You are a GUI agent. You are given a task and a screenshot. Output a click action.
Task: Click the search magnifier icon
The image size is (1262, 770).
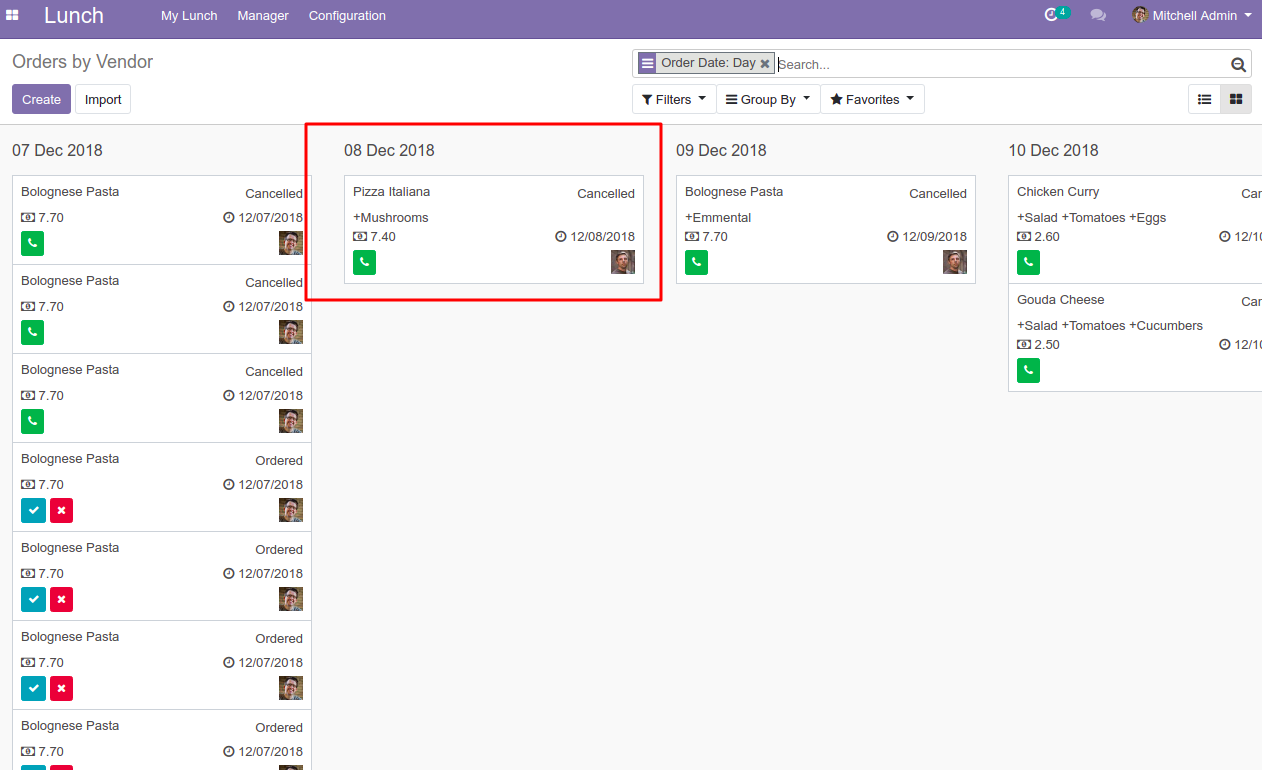1238,63
